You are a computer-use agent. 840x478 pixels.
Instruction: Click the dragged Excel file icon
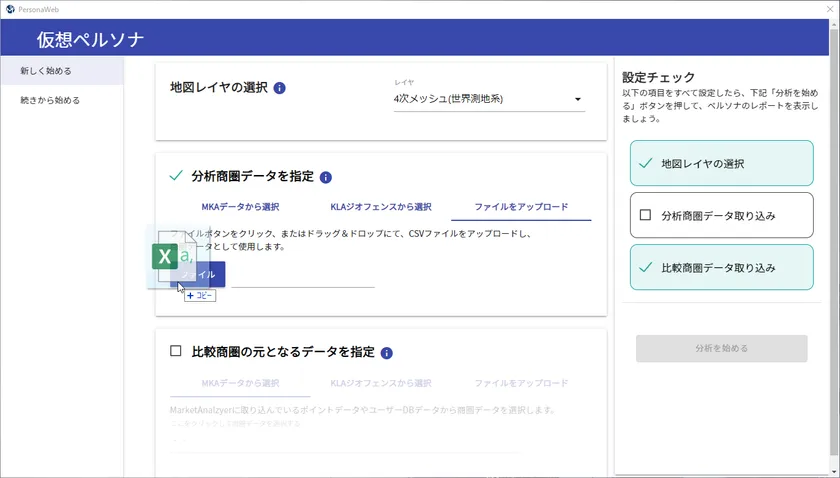pos(166,258)
